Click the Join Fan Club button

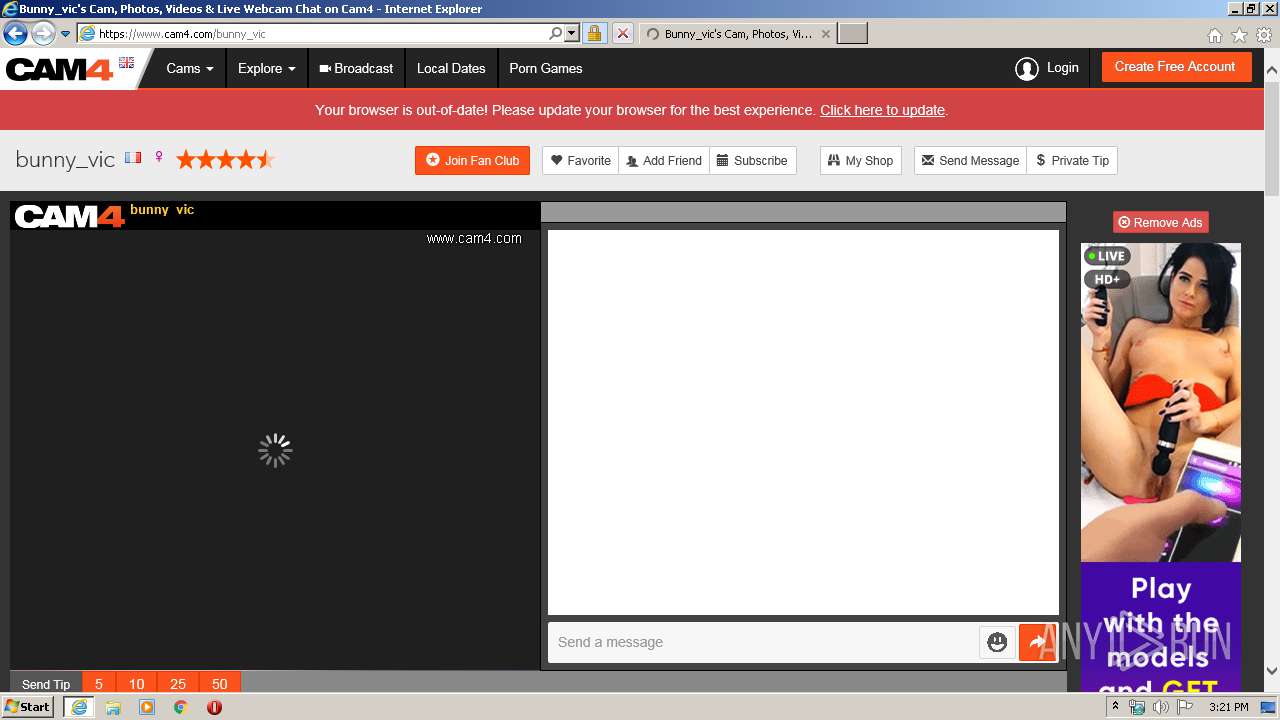(472, 160)
